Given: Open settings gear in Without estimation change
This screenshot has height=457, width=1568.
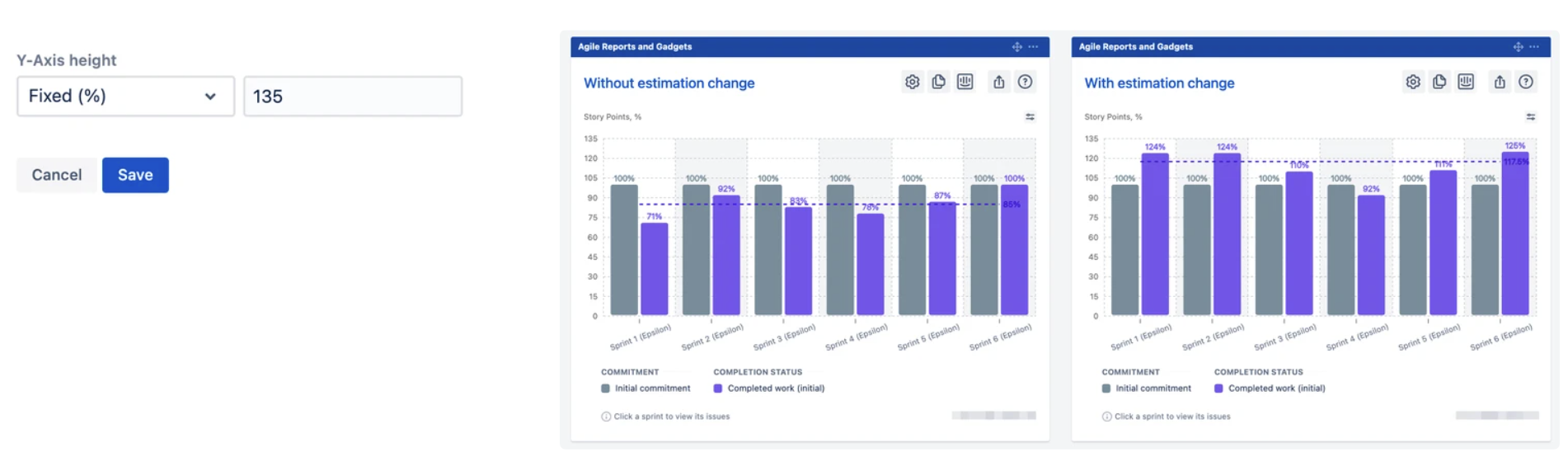Looking at the screenshot, I should [912, 82].
